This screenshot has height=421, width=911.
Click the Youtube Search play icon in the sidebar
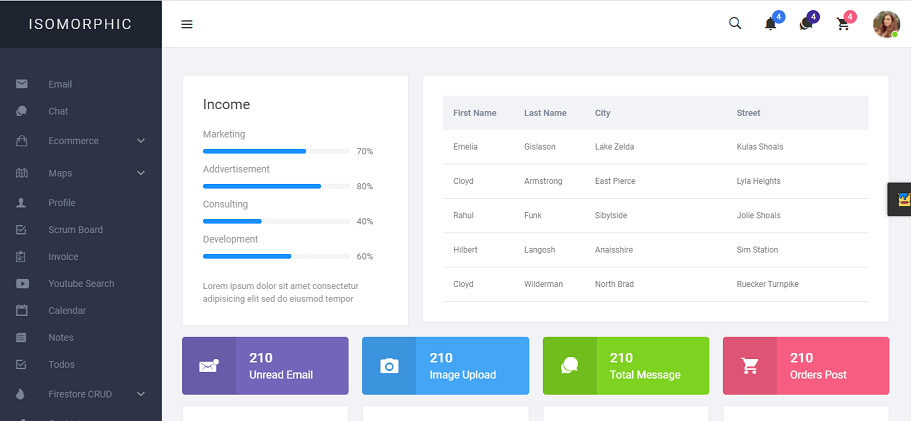22,283
